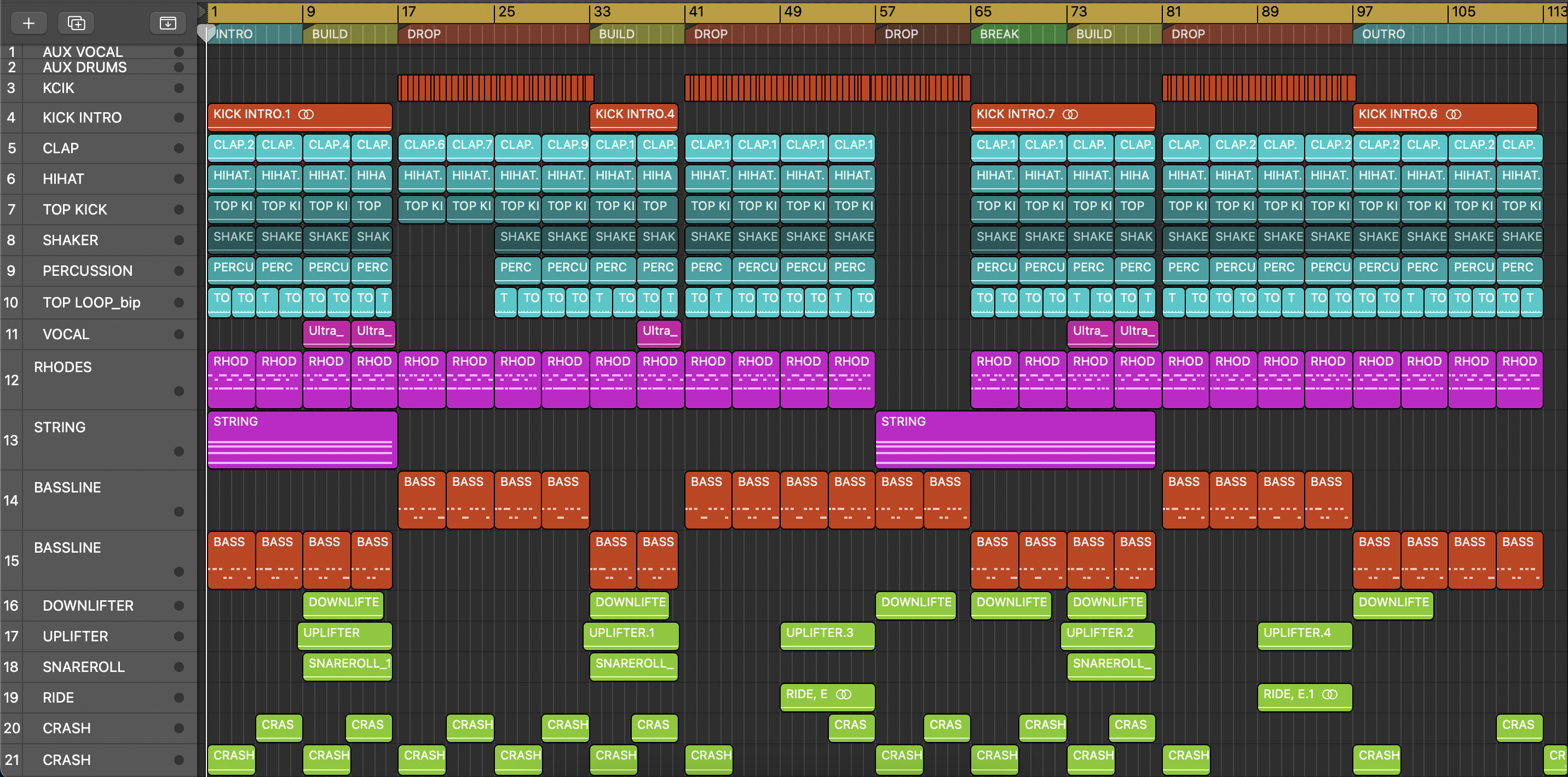Select the CLAP.7 region

coord(470,148)
